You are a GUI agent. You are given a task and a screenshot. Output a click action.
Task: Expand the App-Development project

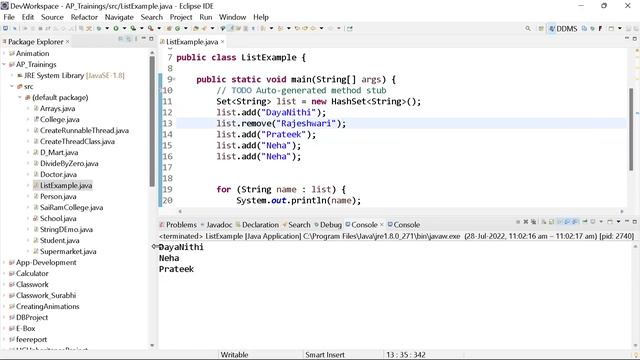(4, 262)
